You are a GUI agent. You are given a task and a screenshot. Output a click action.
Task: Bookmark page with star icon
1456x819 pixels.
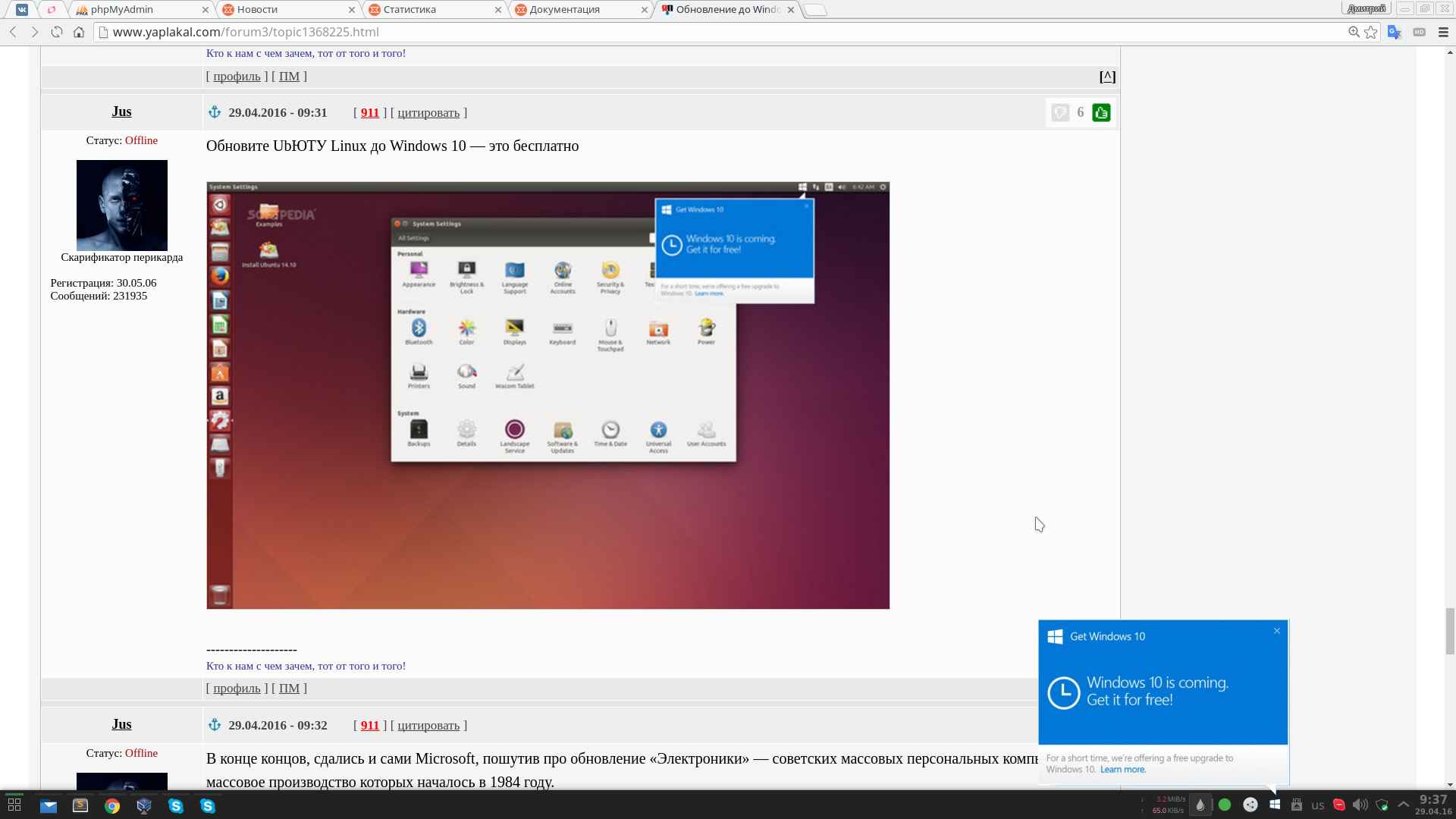coord(1371,32)
